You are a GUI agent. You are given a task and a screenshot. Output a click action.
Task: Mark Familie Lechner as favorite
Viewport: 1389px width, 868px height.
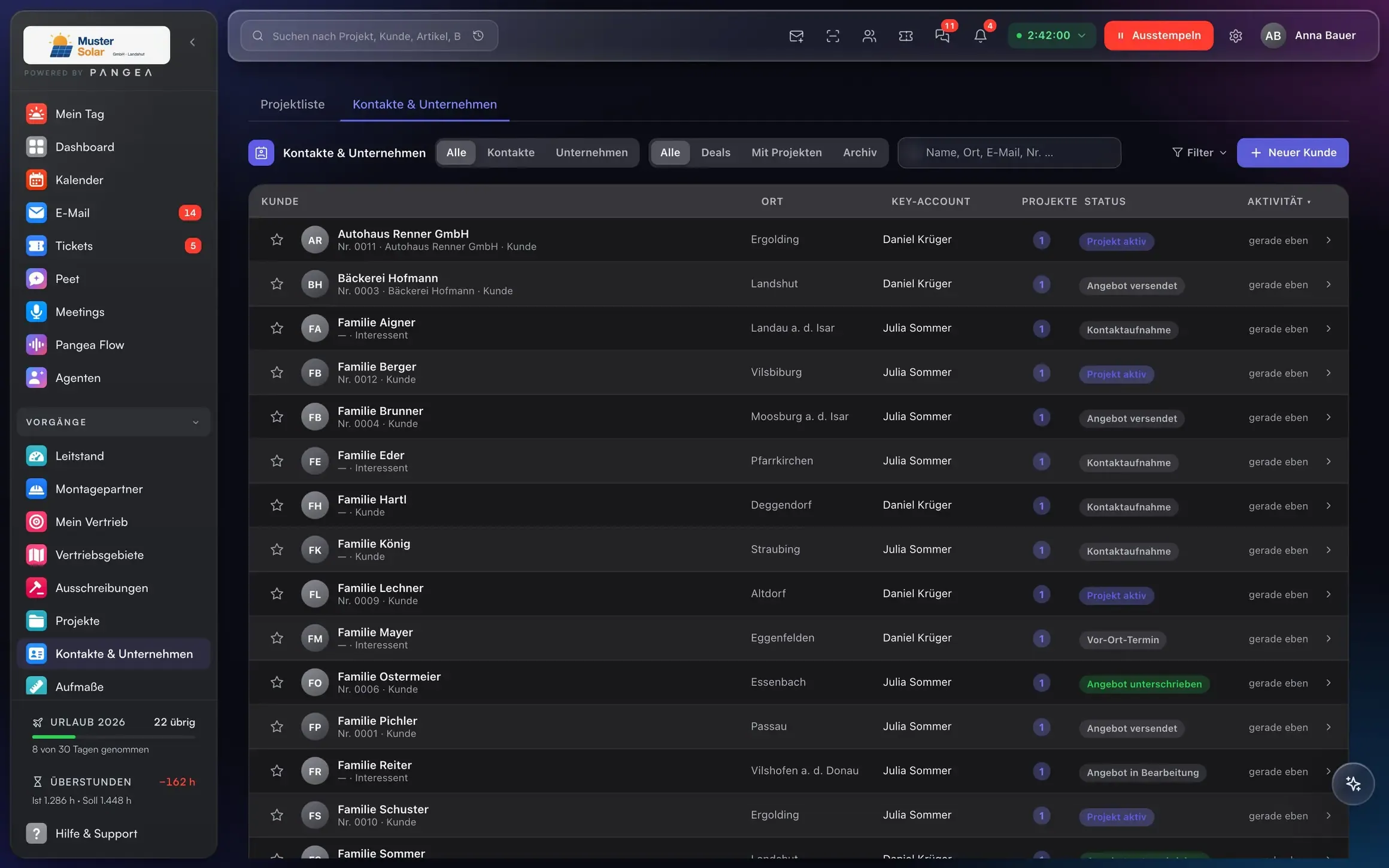(x=277, y=594)
